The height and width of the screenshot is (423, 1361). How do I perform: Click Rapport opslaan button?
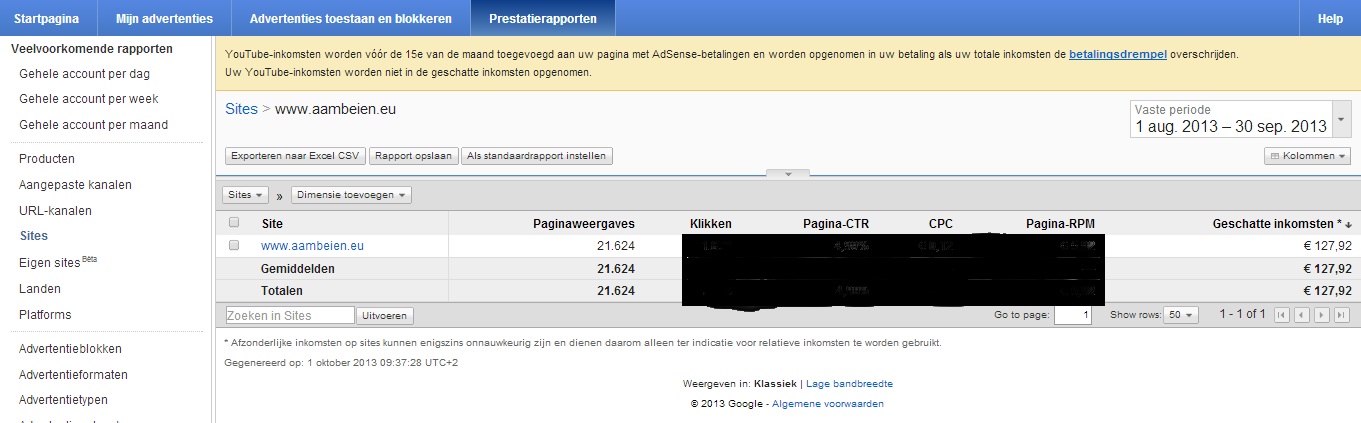pyautogui.click(x=414, y=156)
